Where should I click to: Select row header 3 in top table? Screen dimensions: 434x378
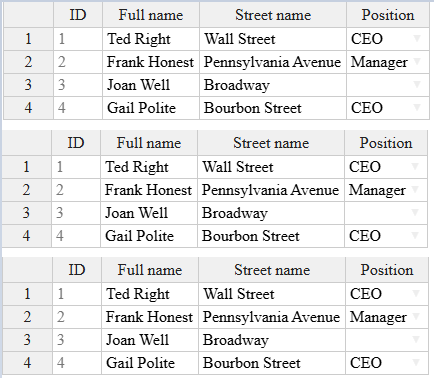28,85
